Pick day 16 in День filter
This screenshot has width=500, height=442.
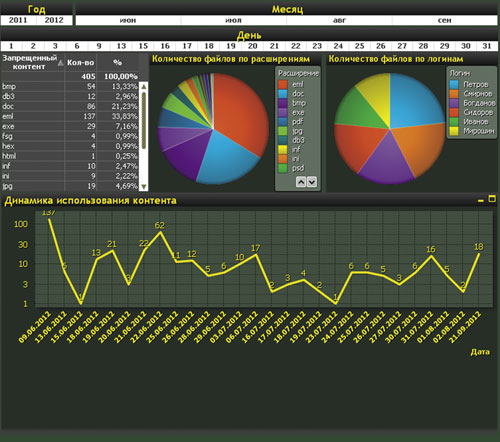165,46
